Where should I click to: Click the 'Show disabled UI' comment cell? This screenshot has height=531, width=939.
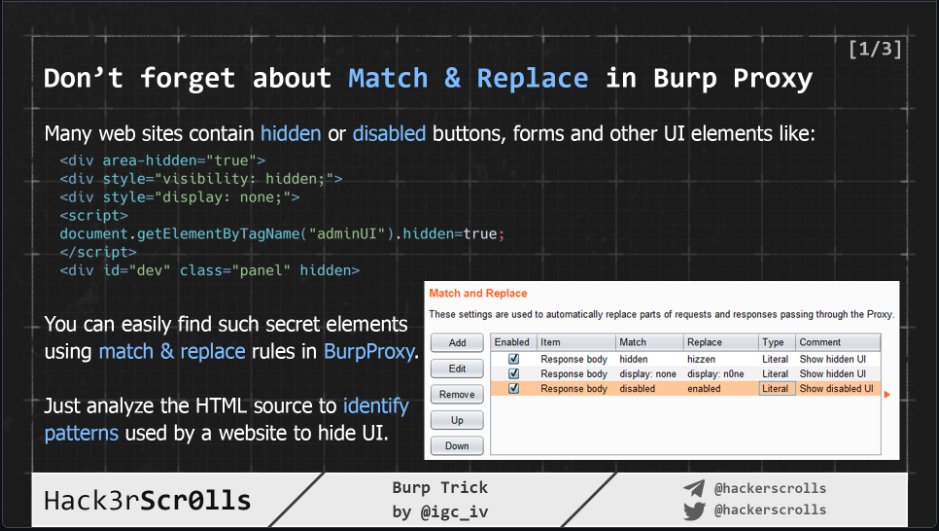pyautogui.click(x=837, y=389)
